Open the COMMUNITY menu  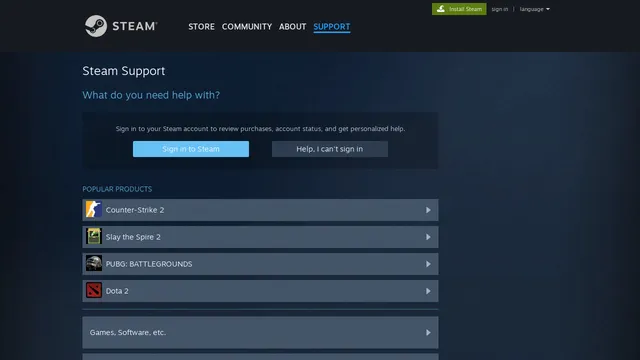coord(247,27)
